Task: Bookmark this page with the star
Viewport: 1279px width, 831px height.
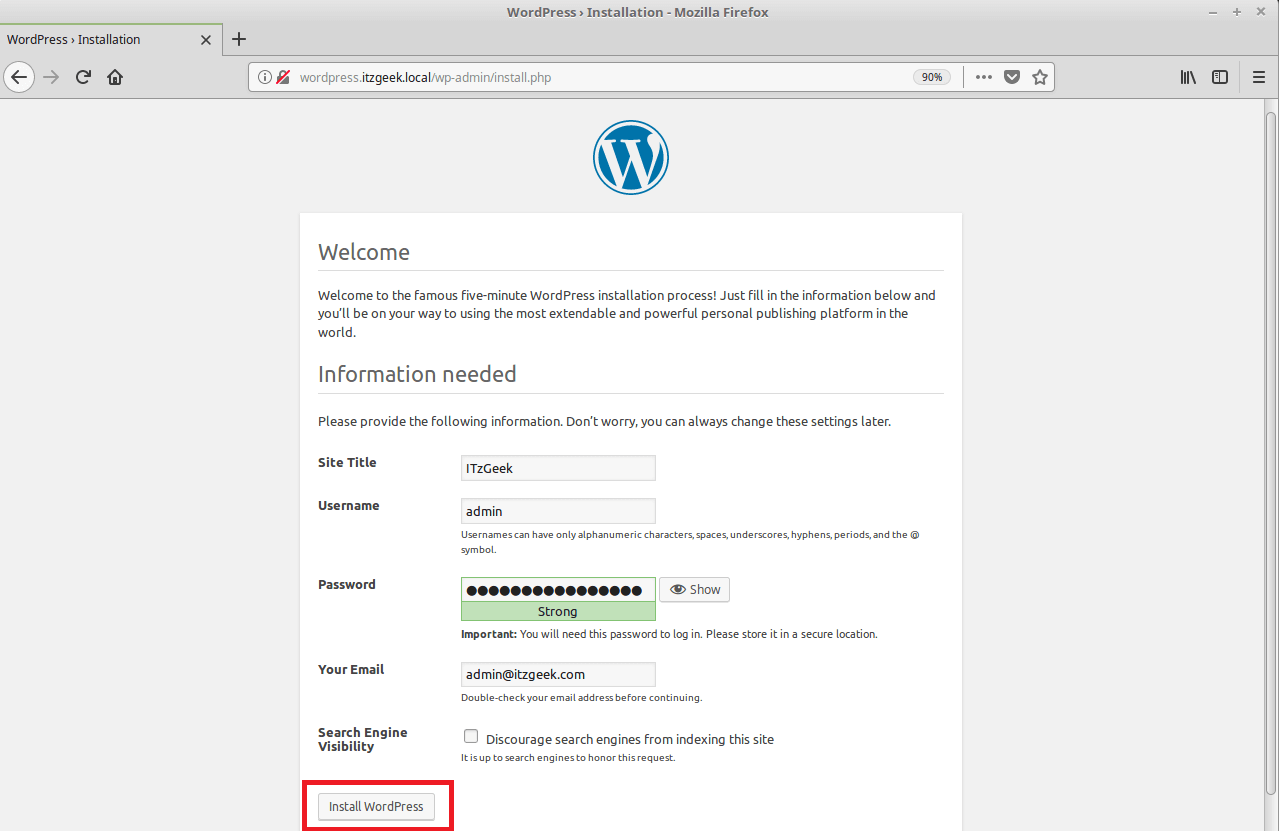Action: (x=1040, y=77)
